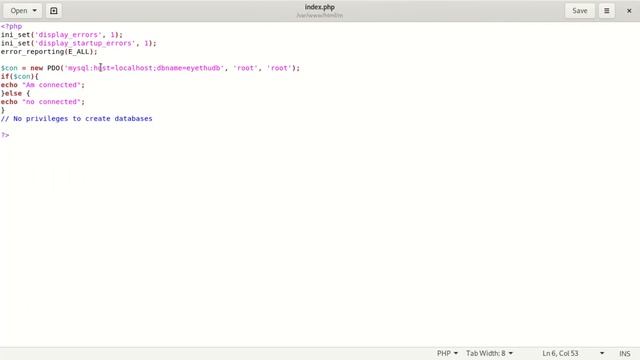Click the ini_set 'display_startup_errors' line
This screenshot has height=360, width=640.
[78, 43]
